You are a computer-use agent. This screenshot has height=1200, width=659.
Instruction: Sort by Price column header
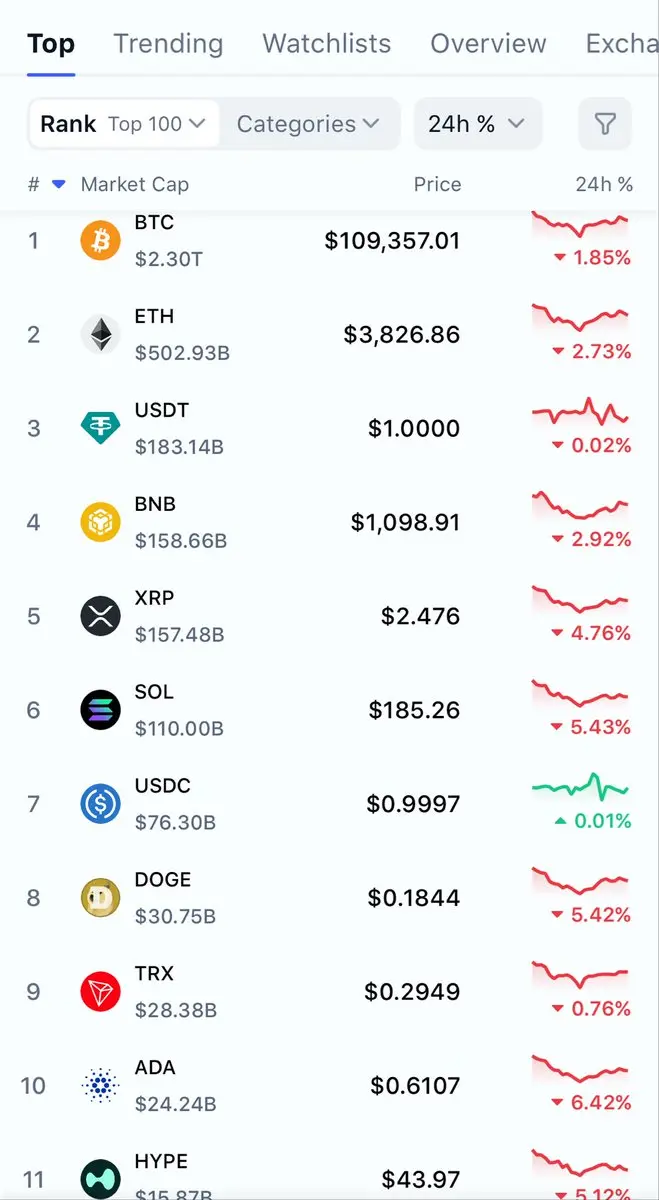pos(437,184)
